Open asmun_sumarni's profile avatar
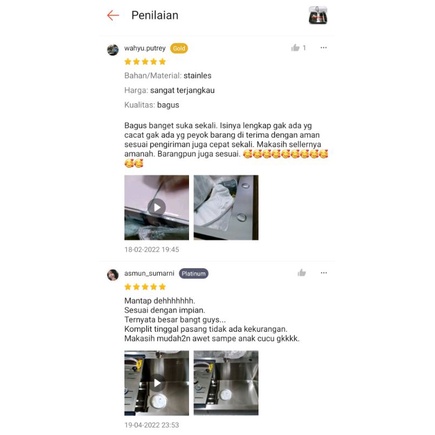The width and height of the screenshot is (435, 435). click(113, 275)
